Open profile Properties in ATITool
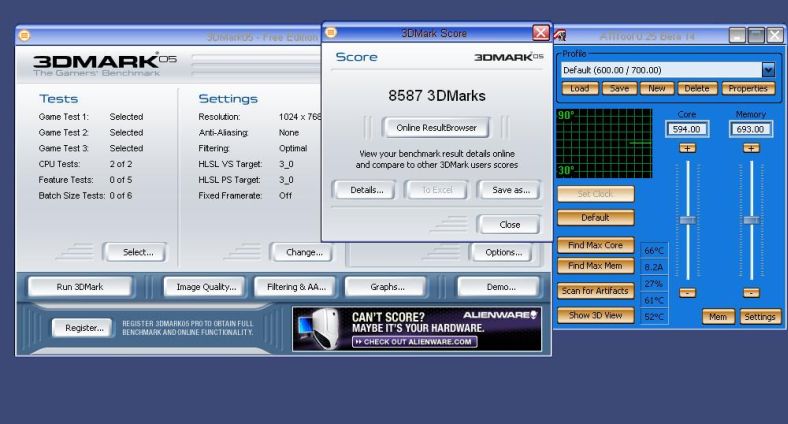 click(x=748, y=88)
